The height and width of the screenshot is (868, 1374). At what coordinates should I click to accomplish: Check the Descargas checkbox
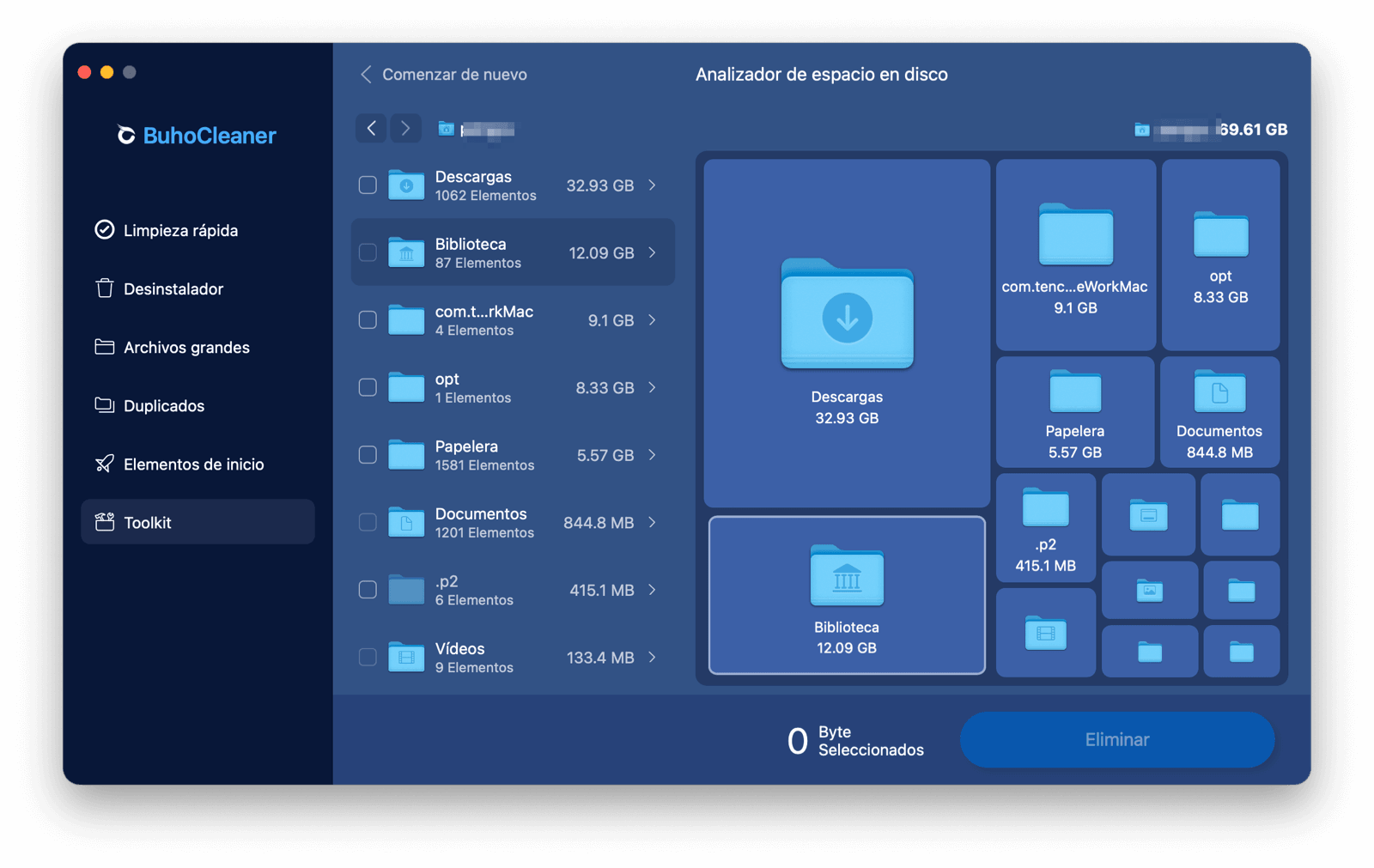(368, 185)
